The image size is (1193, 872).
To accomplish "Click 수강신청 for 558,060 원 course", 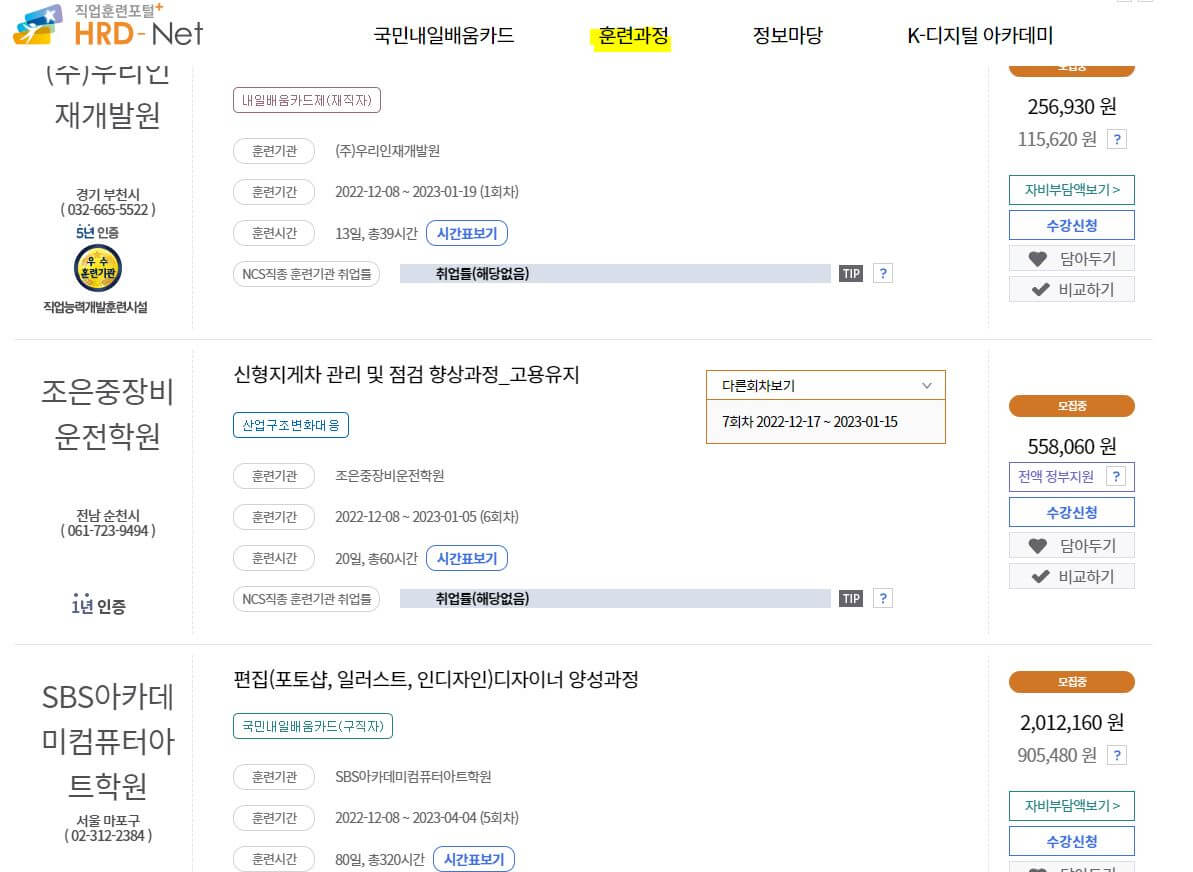I will pyautogui.click(x=1071, y=512).
